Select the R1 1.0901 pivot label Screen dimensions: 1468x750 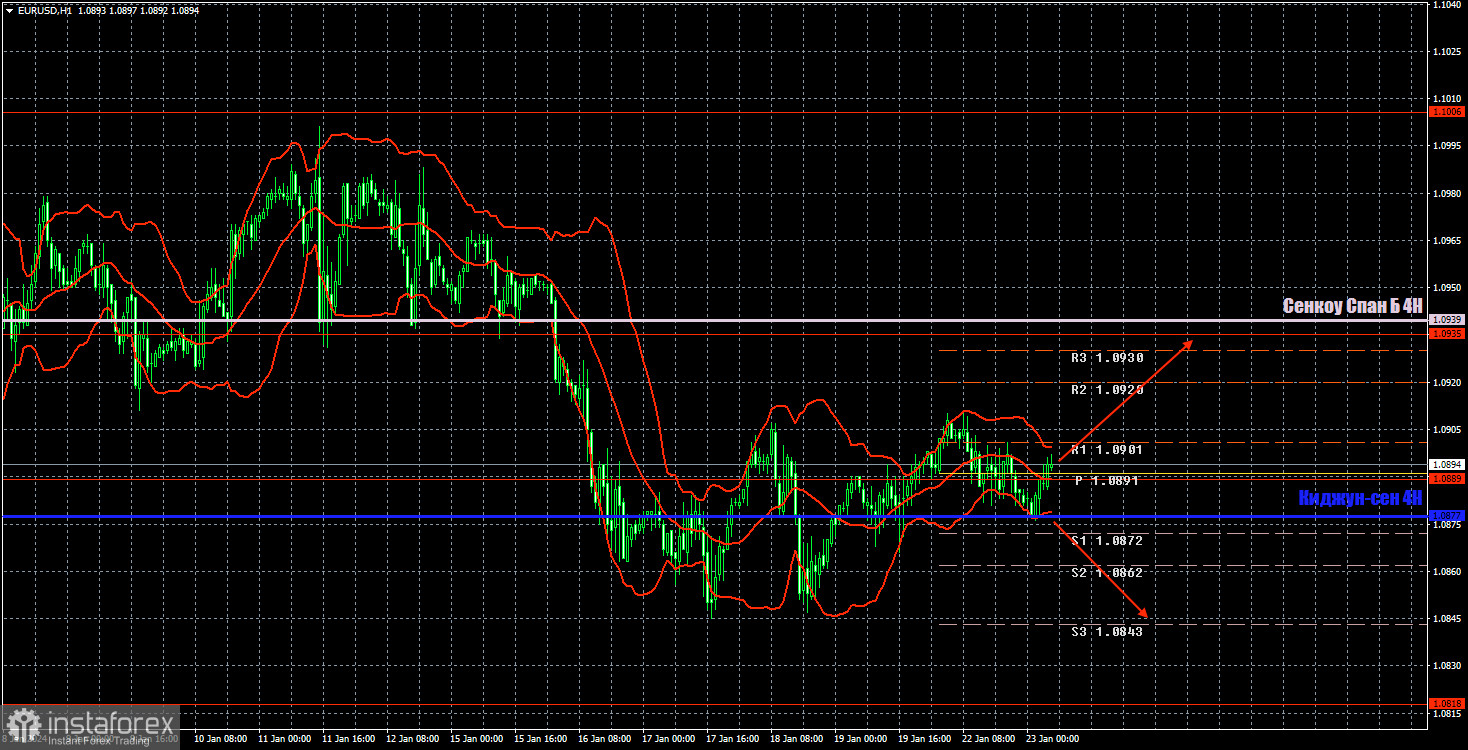pyautogui.click(x=1107, y=450)
